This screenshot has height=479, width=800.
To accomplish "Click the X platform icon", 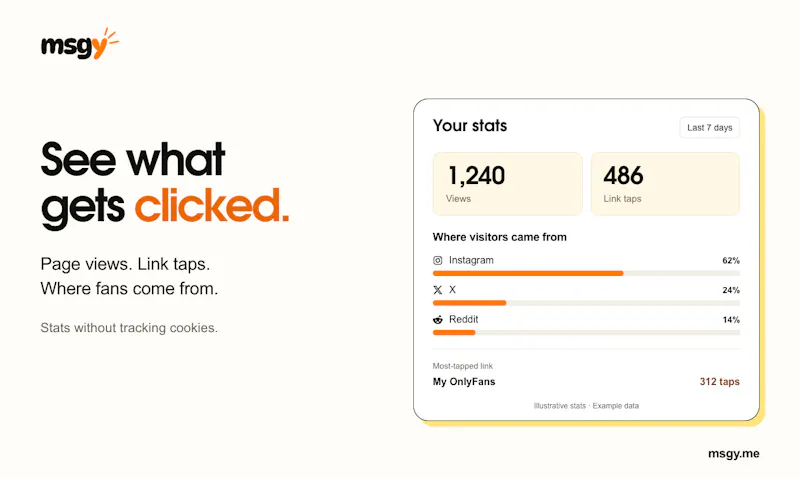I will pyautogui.click(x=438, y=290).
